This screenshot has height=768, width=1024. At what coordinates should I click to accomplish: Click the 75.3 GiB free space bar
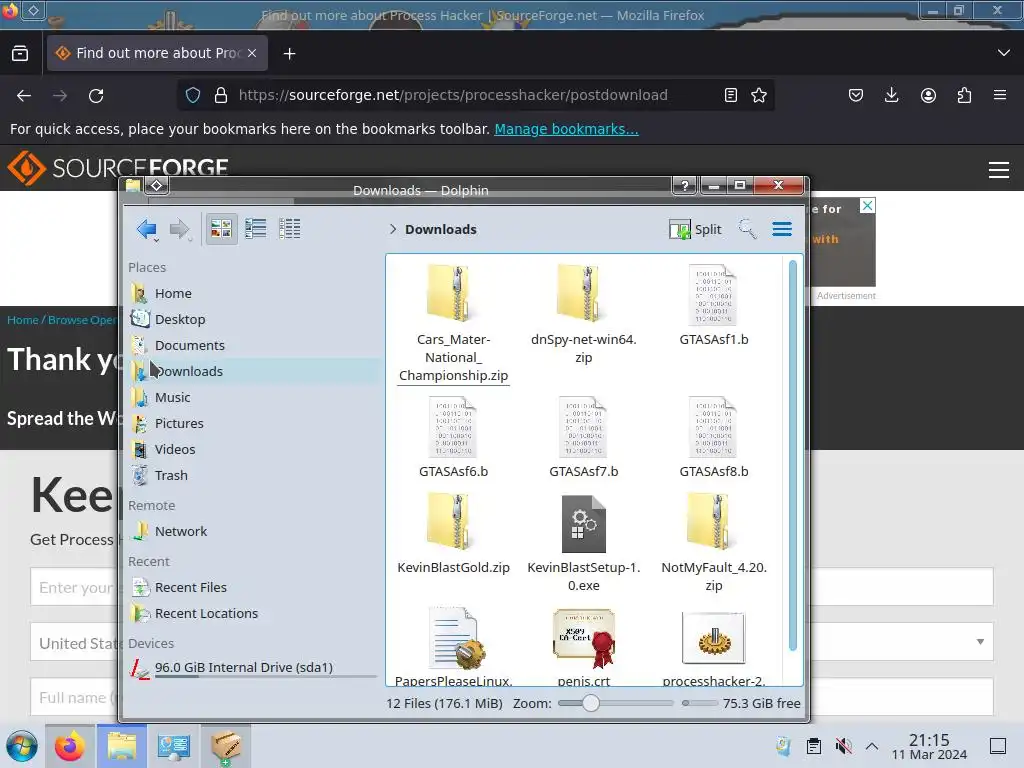pos(699,703)
